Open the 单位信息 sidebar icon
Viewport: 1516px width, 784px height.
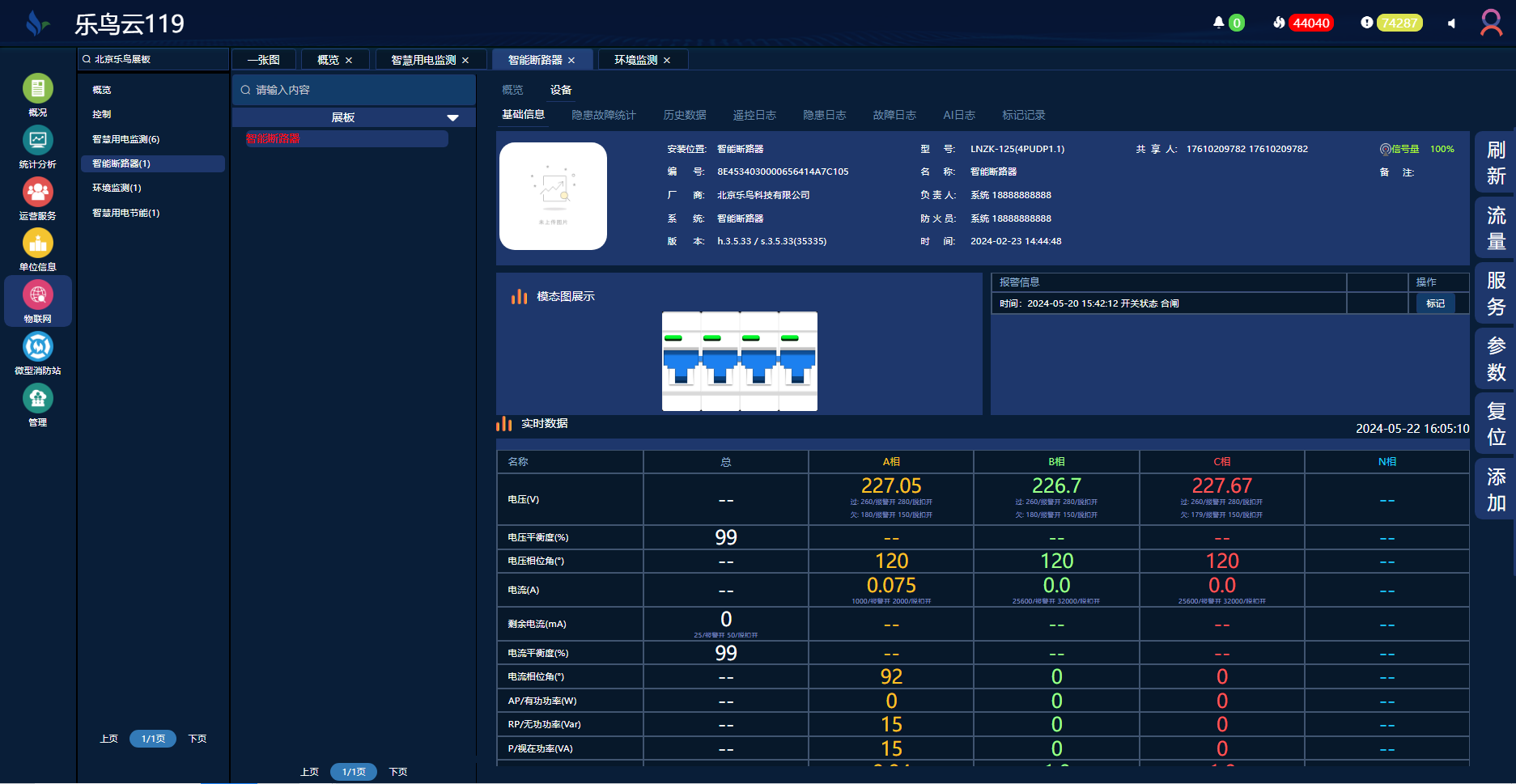37,244
